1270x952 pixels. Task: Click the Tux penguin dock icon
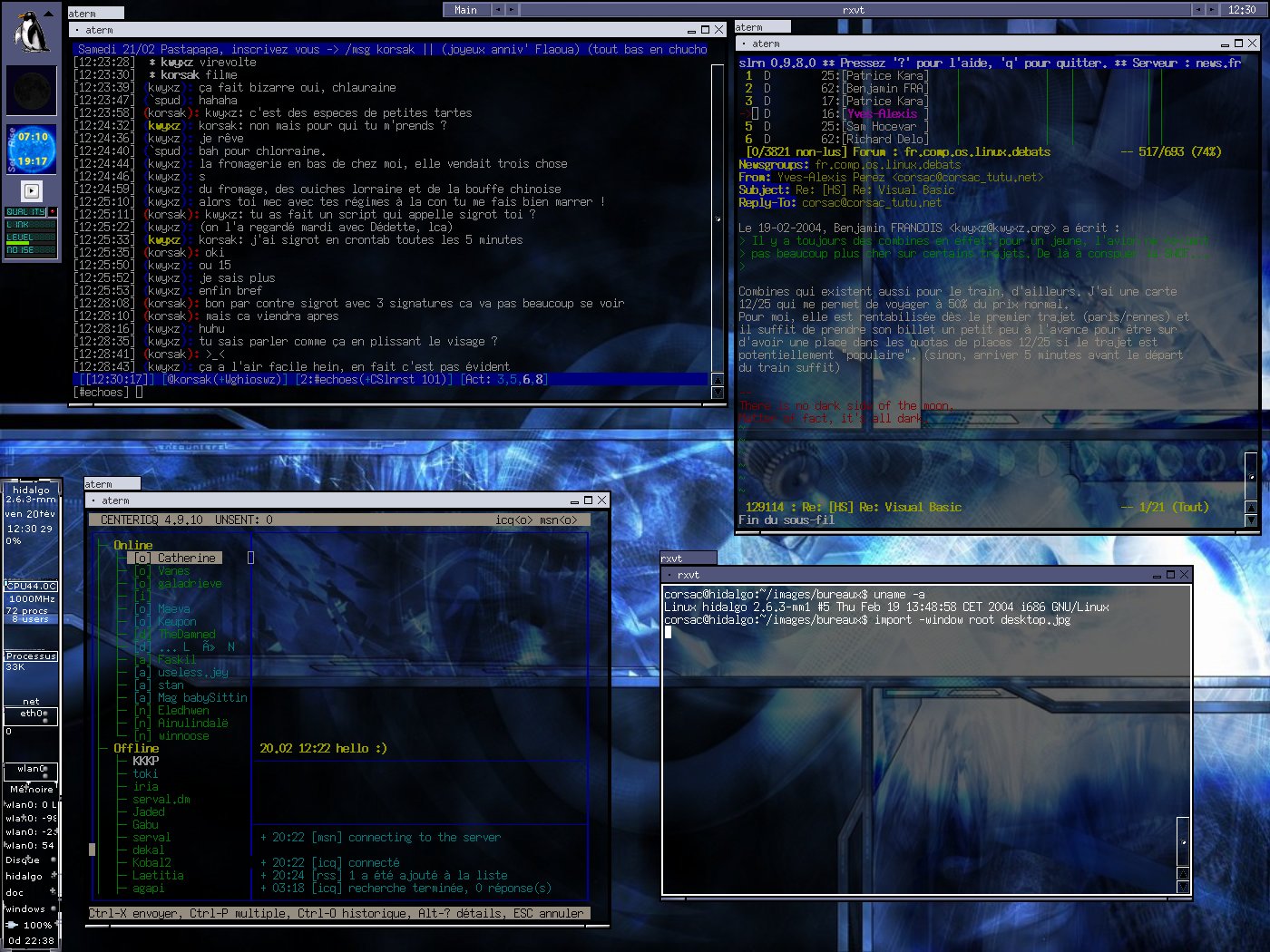(x=31, y=33)
